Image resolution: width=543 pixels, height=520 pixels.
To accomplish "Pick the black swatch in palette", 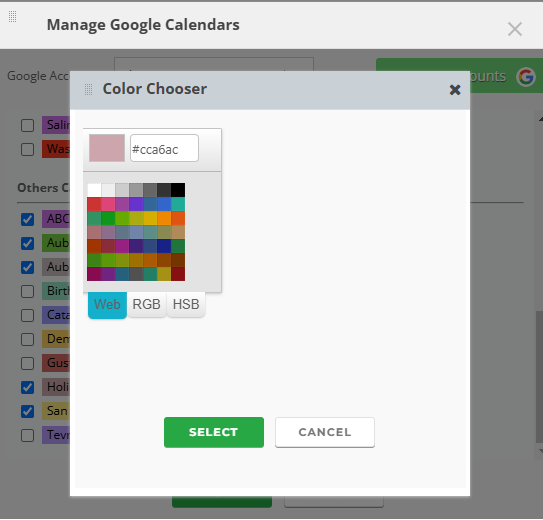I will click(178, 190).
